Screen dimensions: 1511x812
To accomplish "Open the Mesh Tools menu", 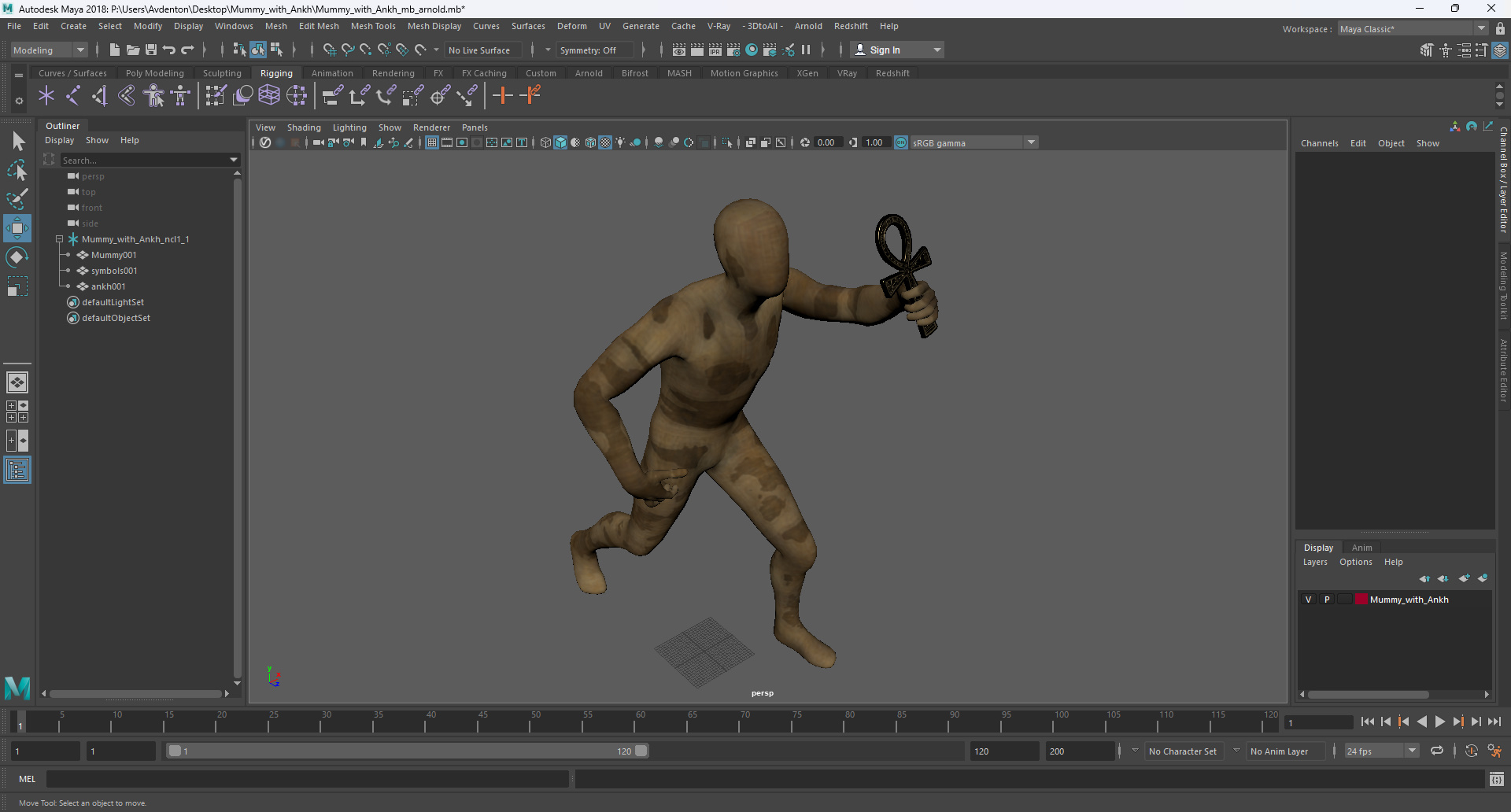I will coord(373,26).
